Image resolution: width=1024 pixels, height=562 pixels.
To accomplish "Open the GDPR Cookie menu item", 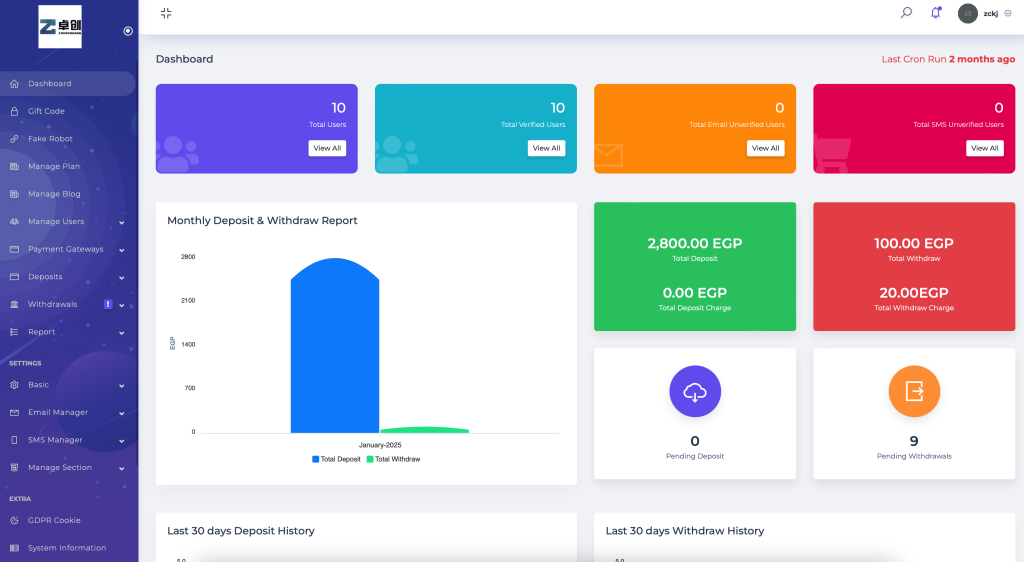I will [x=67, y=520].
